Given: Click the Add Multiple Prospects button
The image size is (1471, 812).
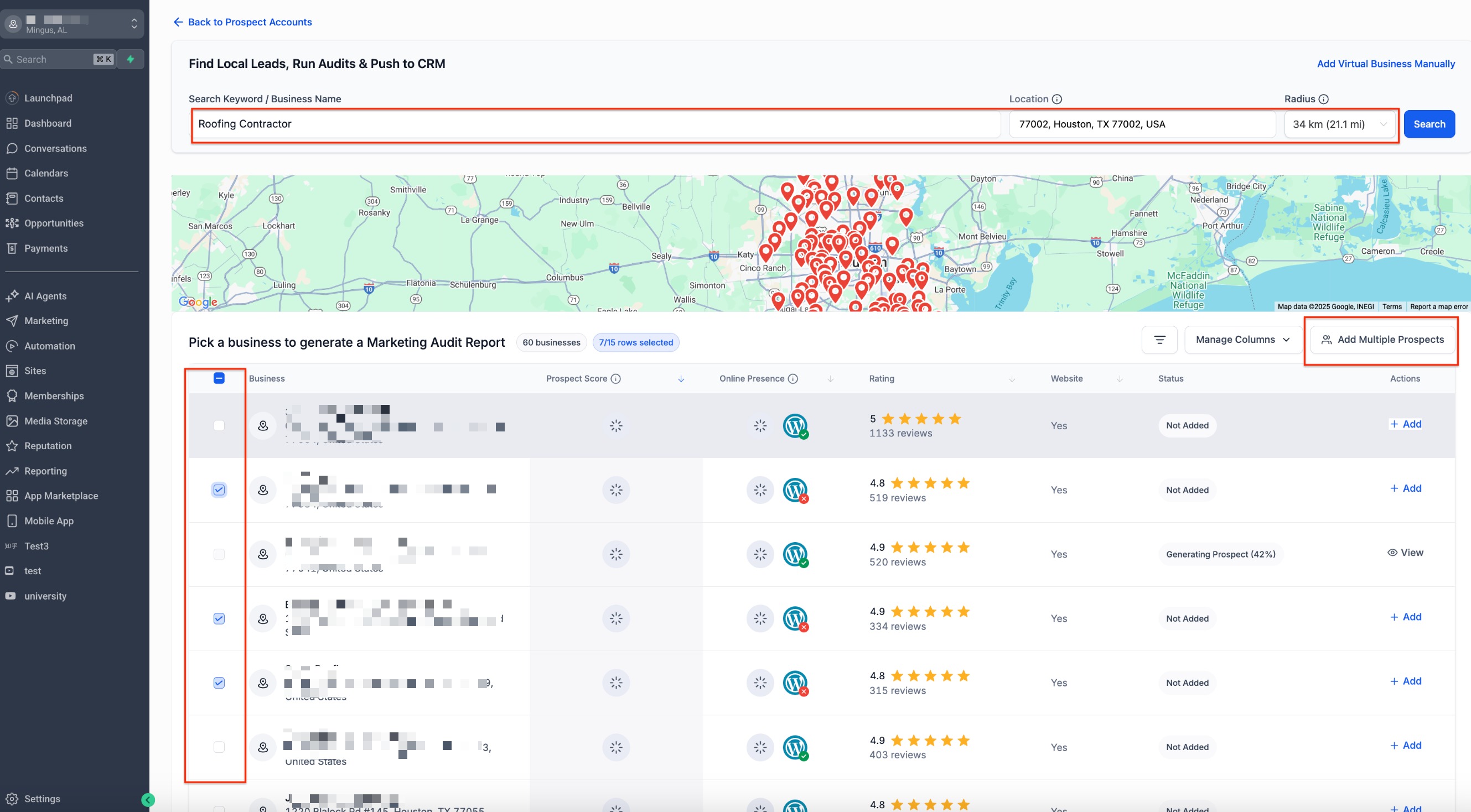Looking at the screenshot, I should (x=1382, y=340).
